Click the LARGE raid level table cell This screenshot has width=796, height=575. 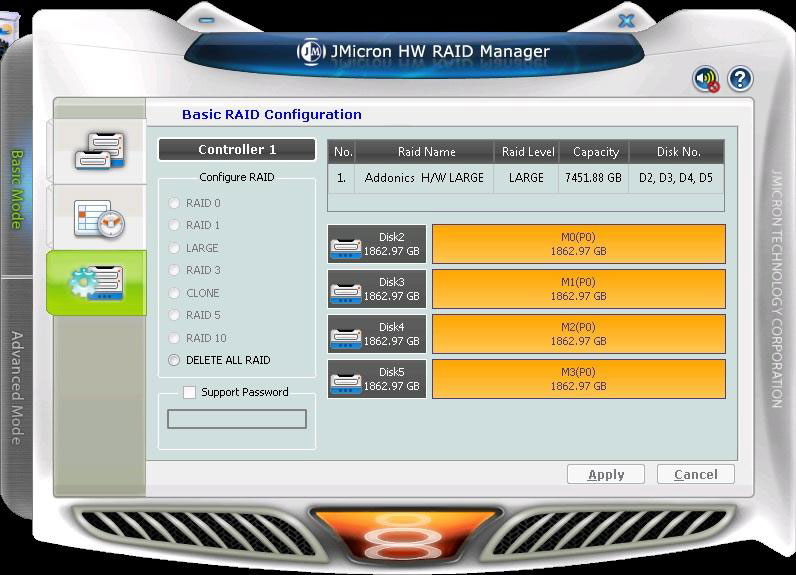526,178
